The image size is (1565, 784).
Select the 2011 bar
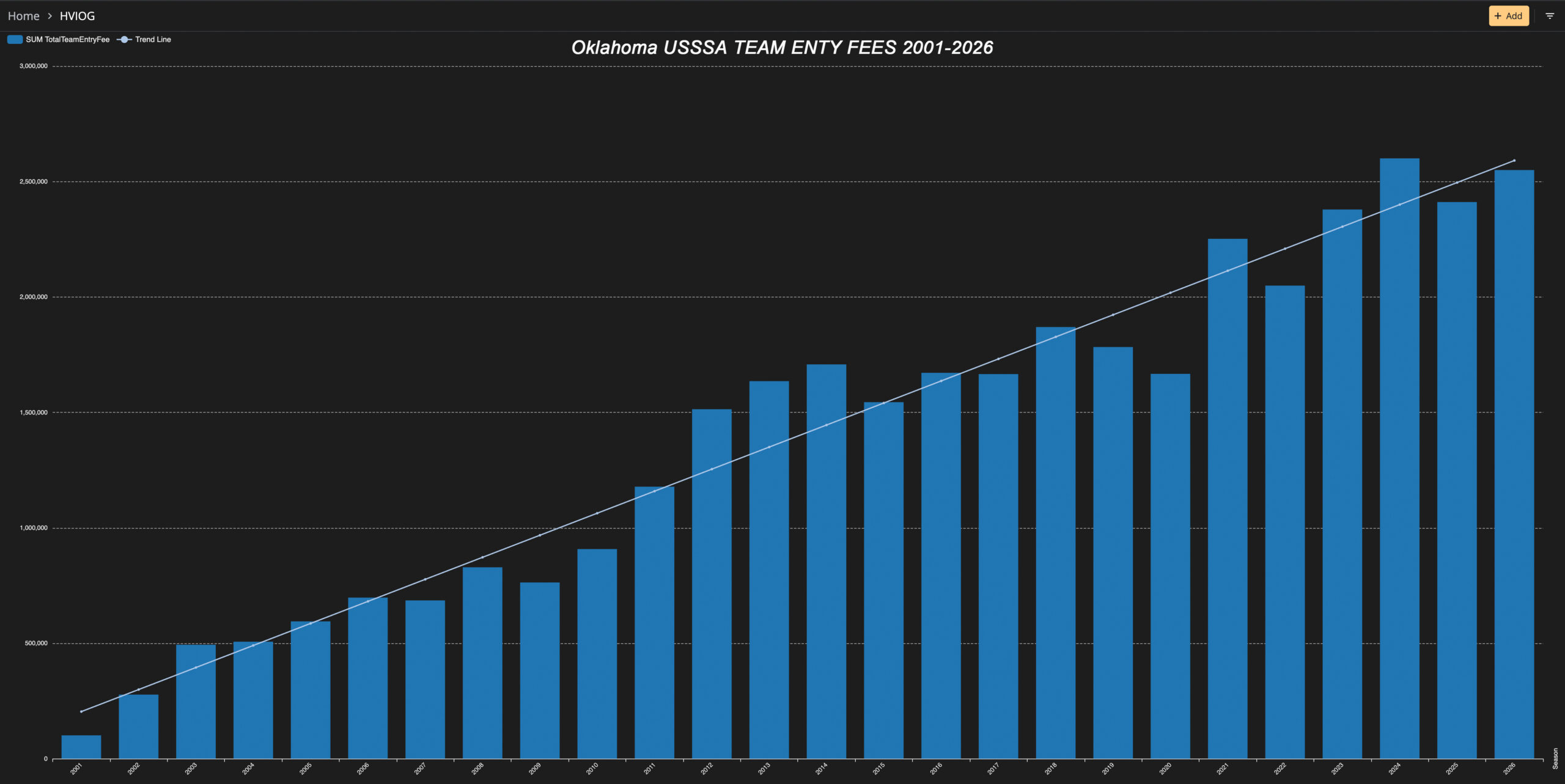coord(654,623)
